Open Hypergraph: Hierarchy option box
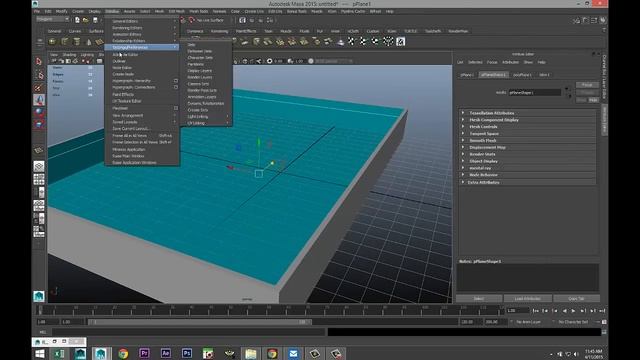The image size is (640, 360). [x=176, y=81]
